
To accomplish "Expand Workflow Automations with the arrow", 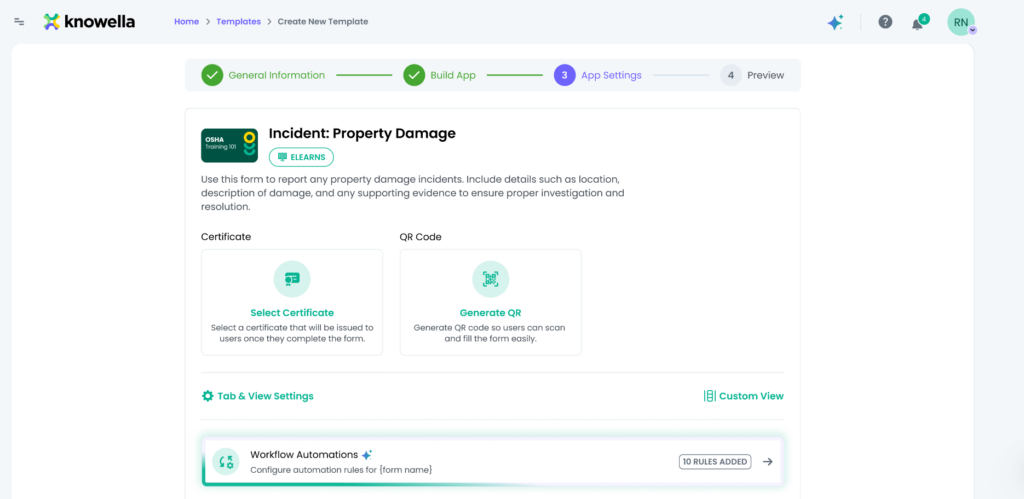I will click(768, 461).
